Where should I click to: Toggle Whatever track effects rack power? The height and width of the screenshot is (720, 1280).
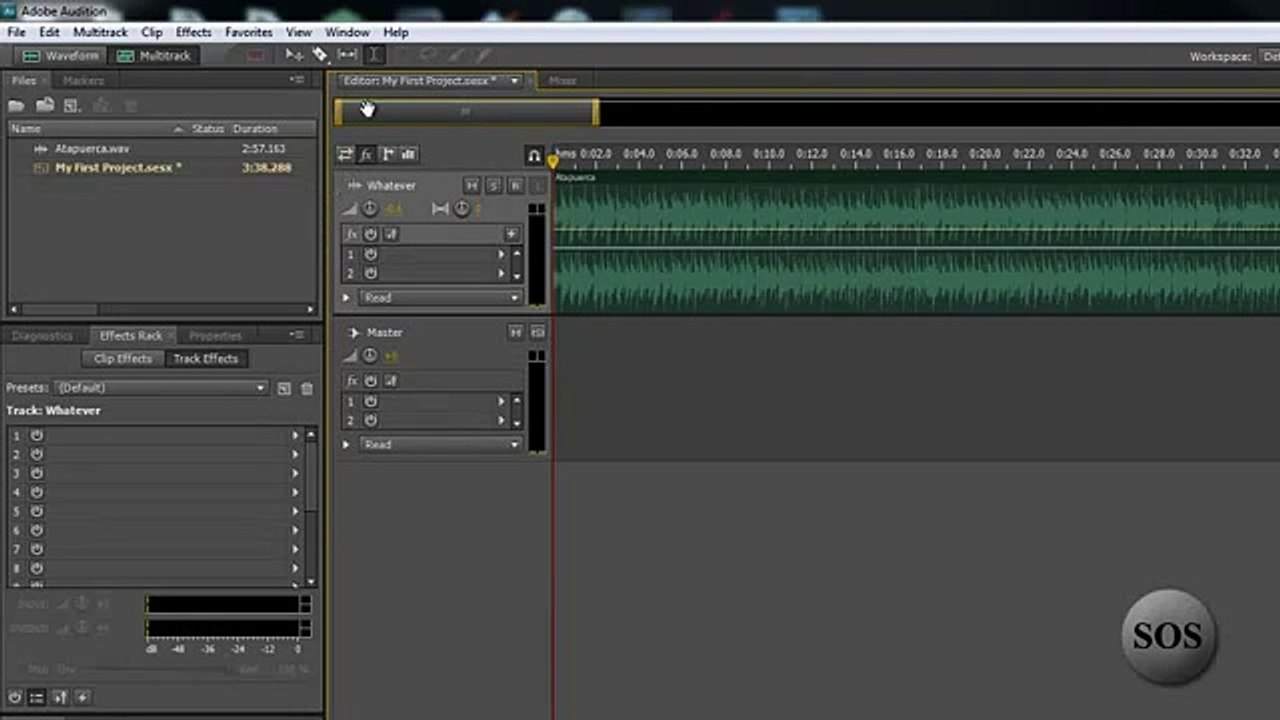371,234
